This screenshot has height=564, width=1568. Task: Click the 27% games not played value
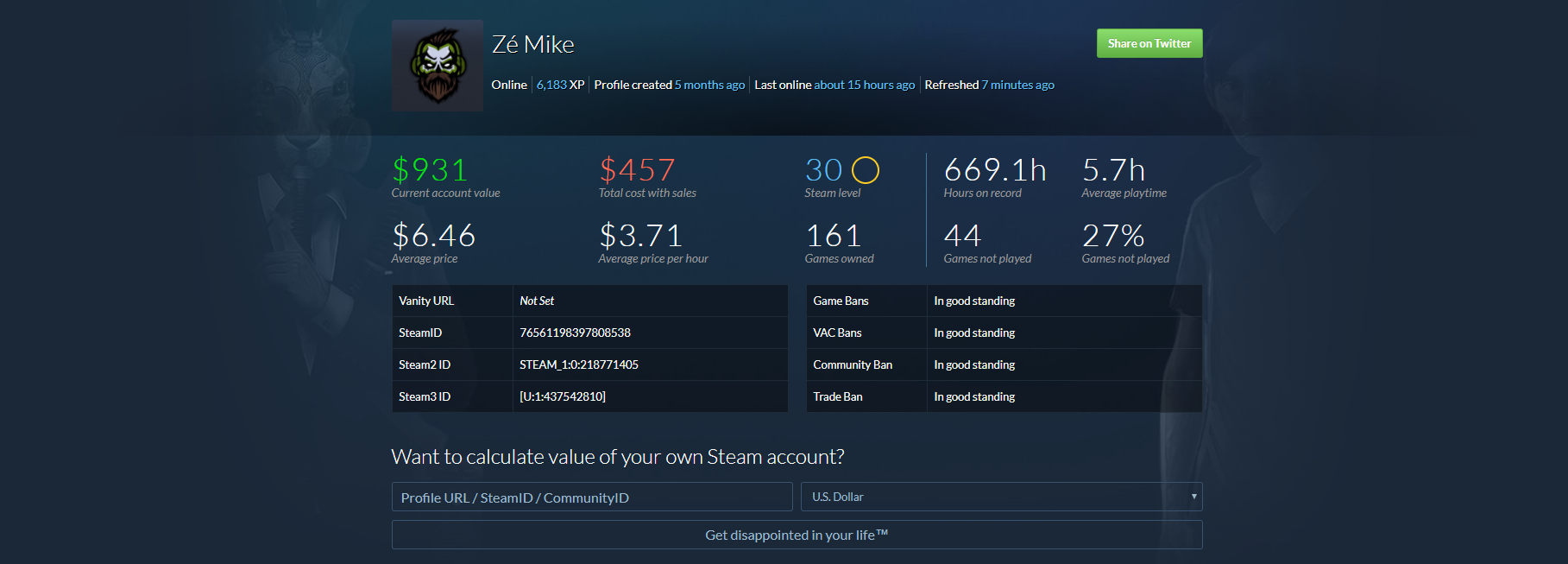tap(1113, 235)
